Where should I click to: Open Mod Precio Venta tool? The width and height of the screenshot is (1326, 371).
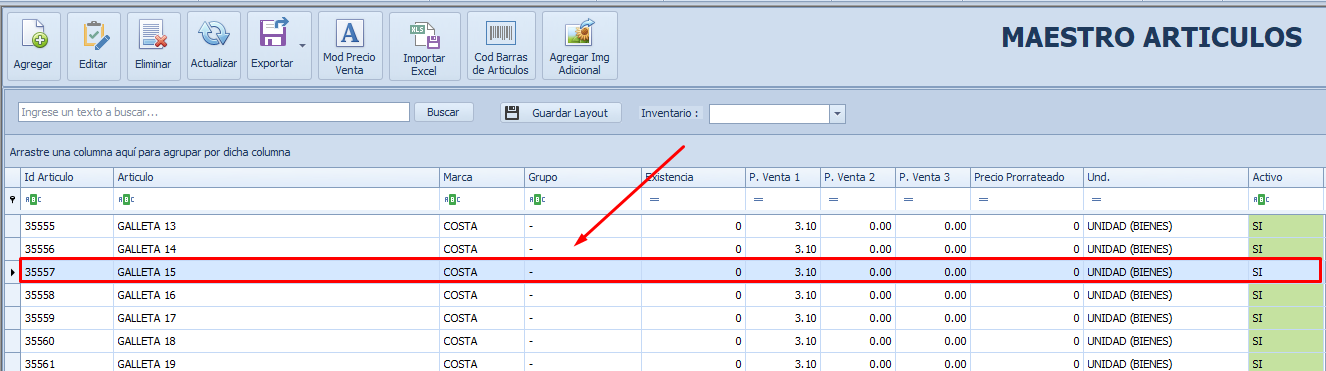pos(350,46)
